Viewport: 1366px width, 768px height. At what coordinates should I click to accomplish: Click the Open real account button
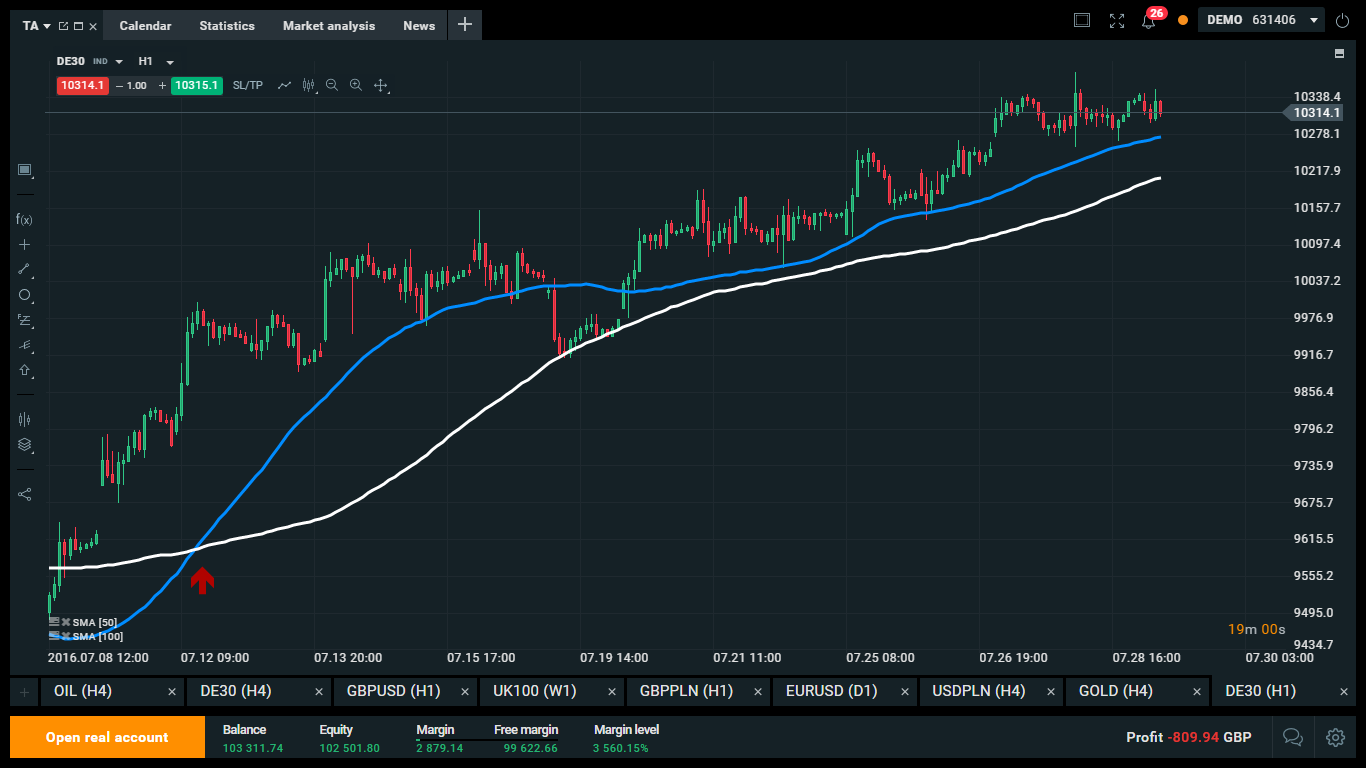[107, 737]
